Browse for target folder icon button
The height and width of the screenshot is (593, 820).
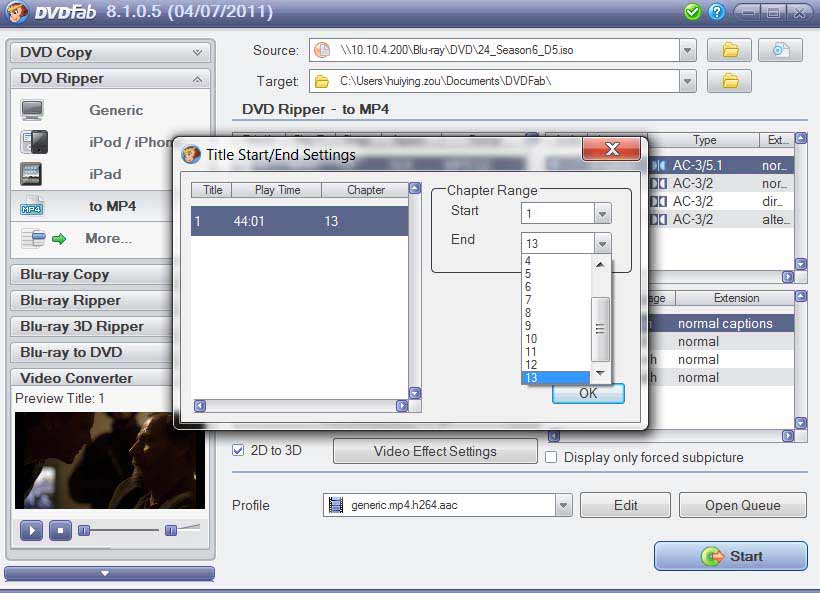730,81
